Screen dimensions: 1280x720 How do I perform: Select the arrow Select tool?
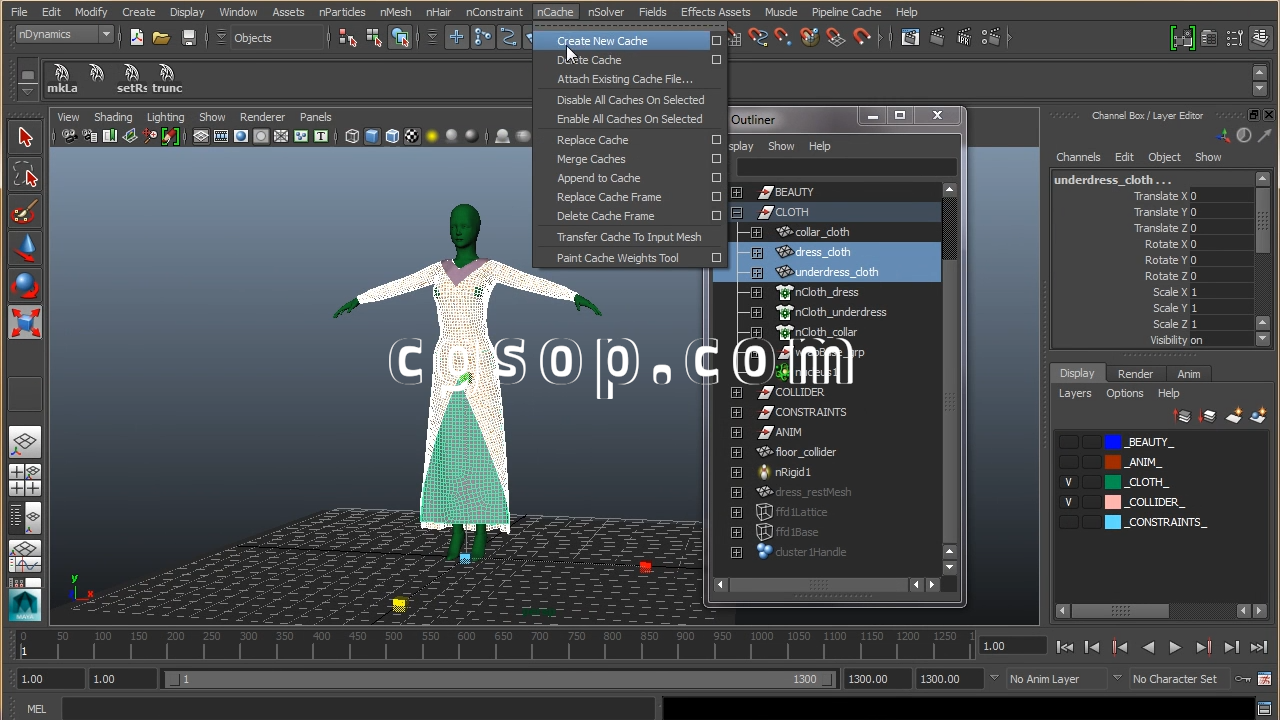pos(25,138)
